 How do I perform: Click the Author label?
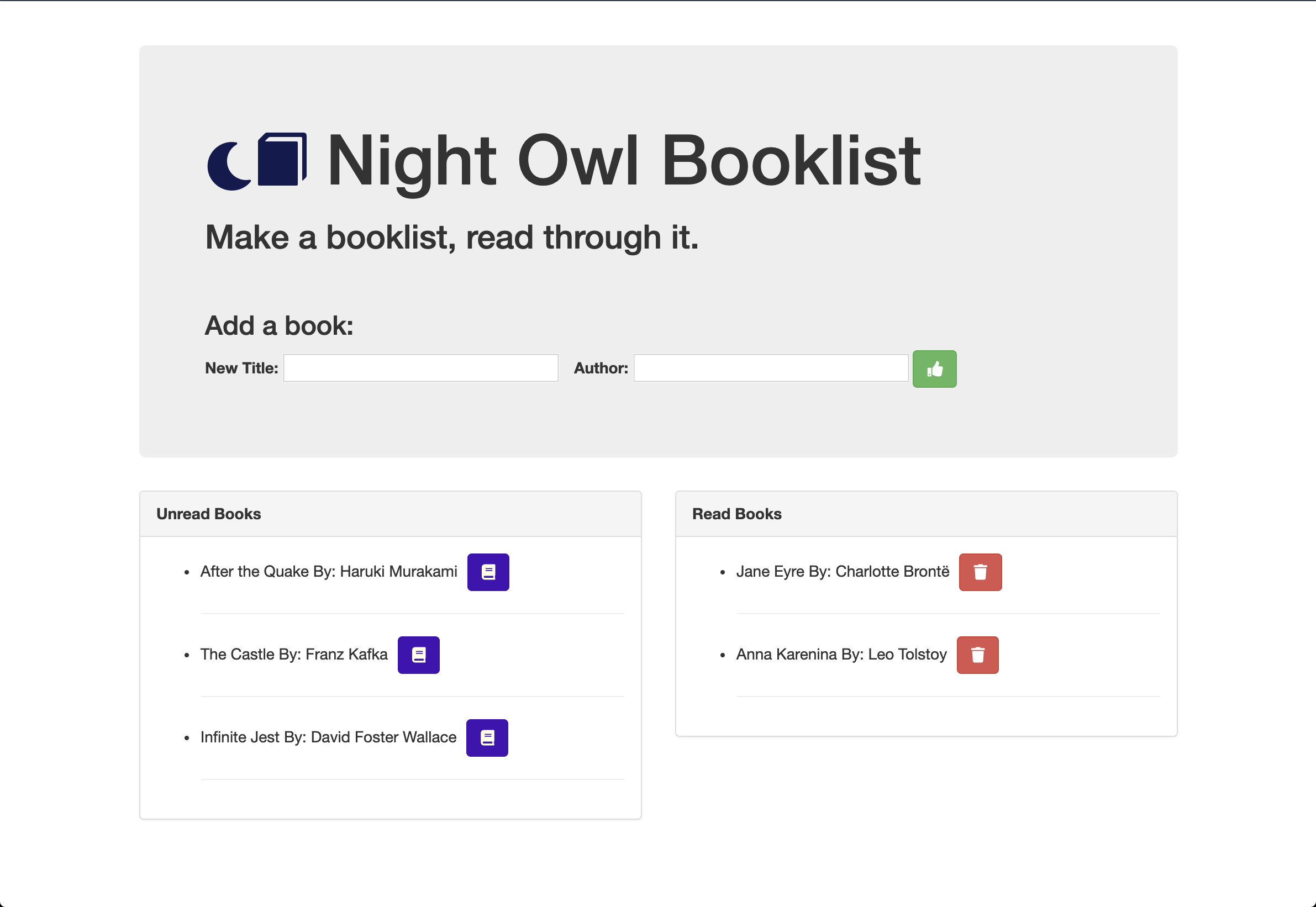pyautogui.click(x=601, y=368)
